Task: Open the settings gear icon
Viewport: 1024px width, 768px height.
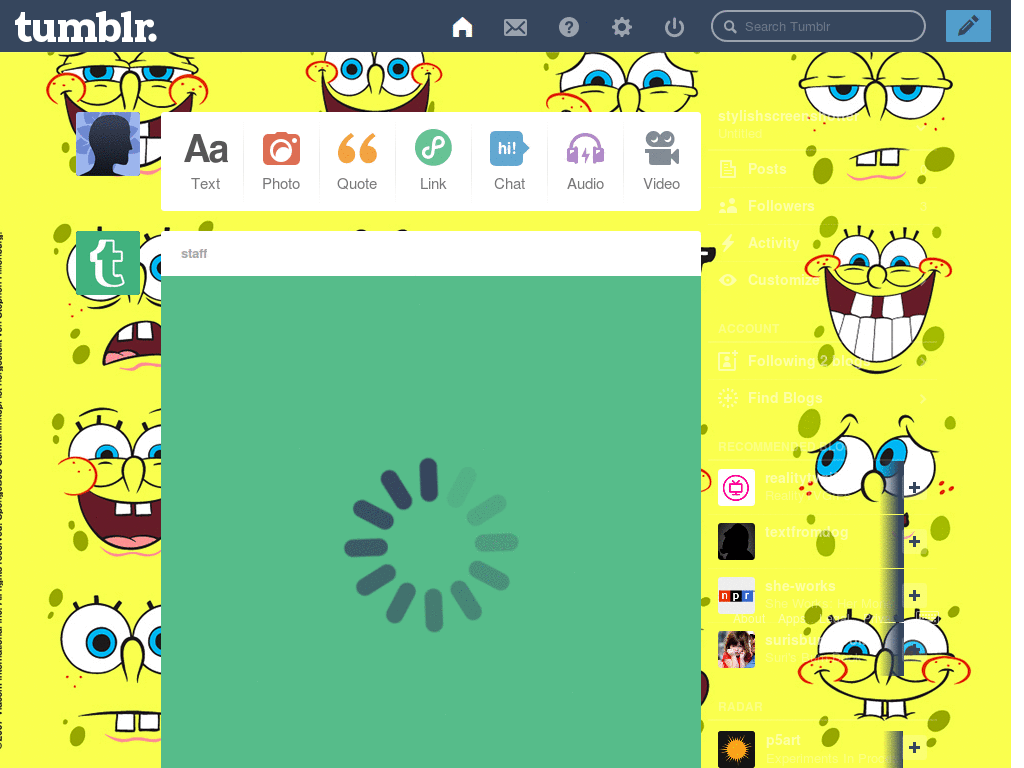Action: pyautogui.click(x=622, y=27)
